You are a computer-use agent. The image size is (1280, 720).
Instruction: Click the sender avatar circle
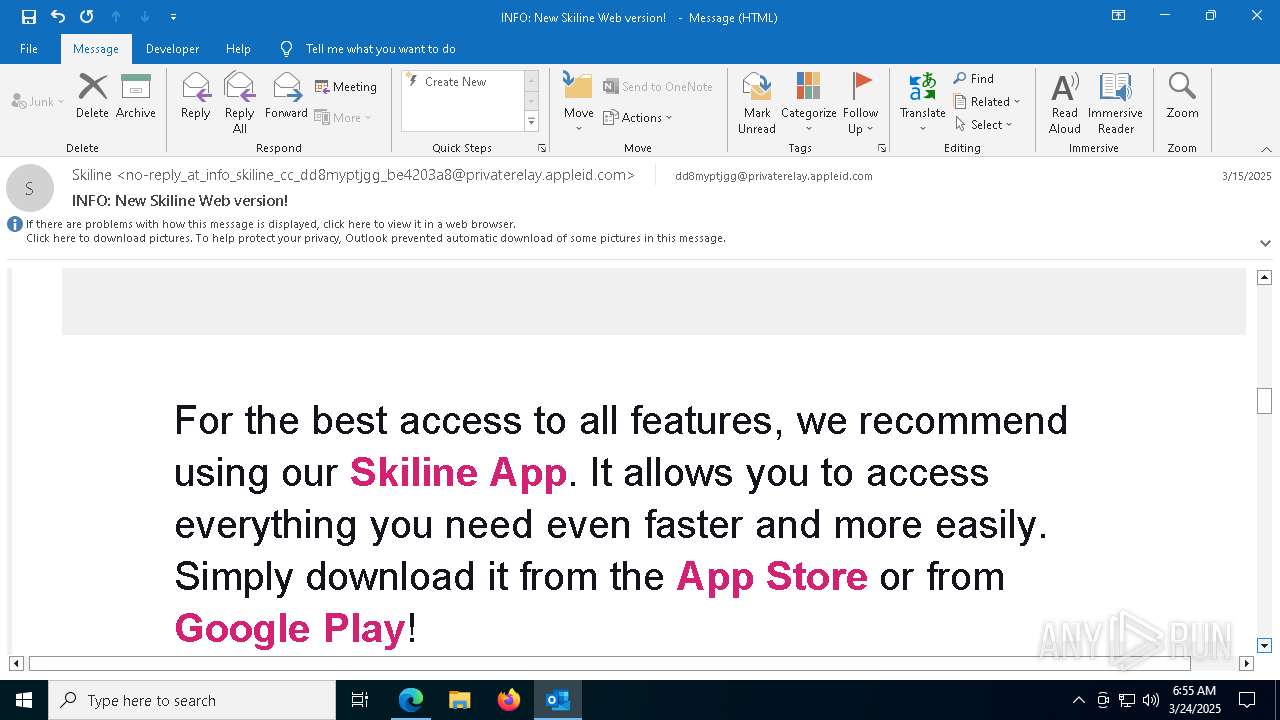[30, 188]
